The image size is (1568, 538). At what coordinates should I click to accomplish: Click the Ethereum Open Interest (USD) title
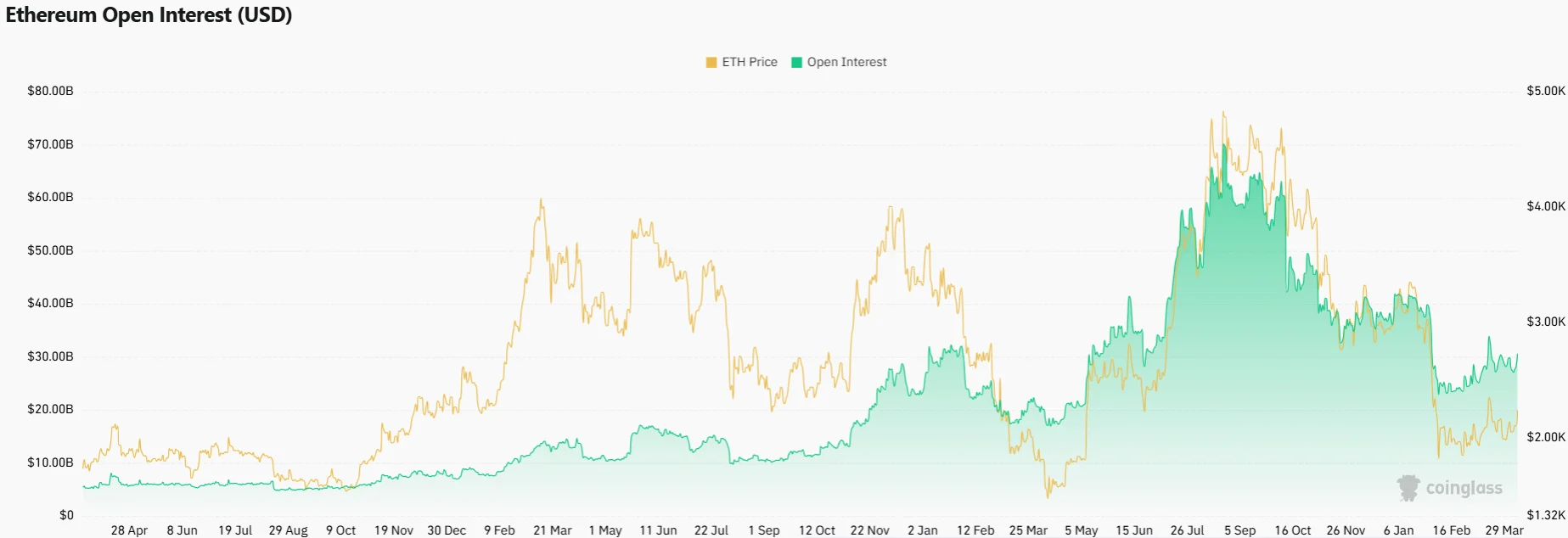(x=149, y=15)
